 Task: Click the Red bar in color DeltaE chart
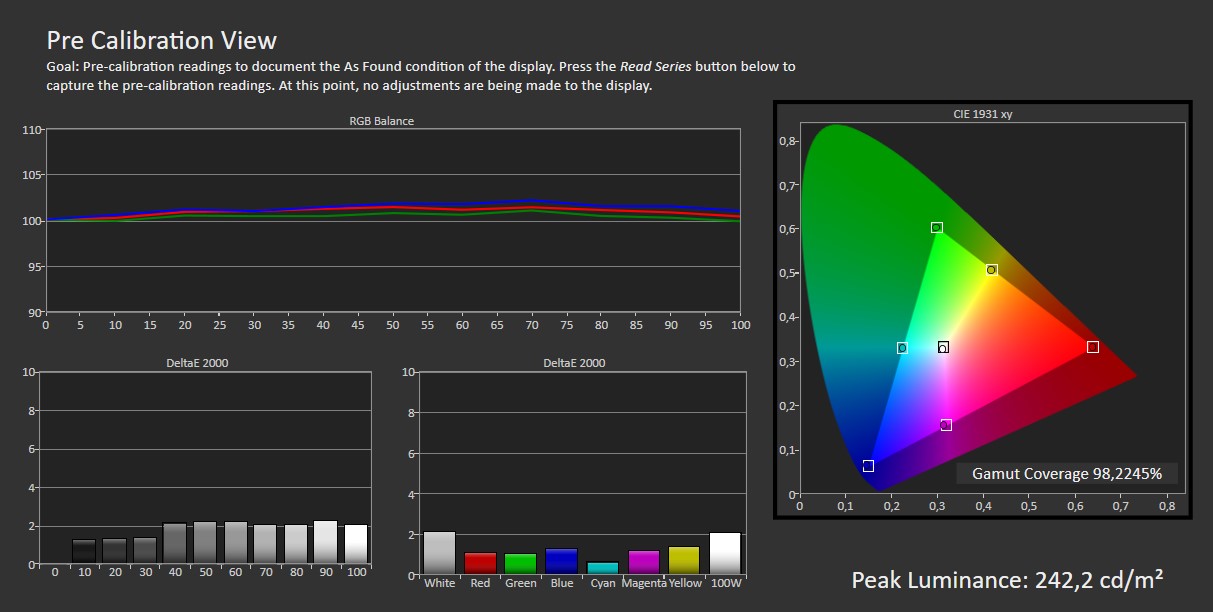(x=480, y=564)
